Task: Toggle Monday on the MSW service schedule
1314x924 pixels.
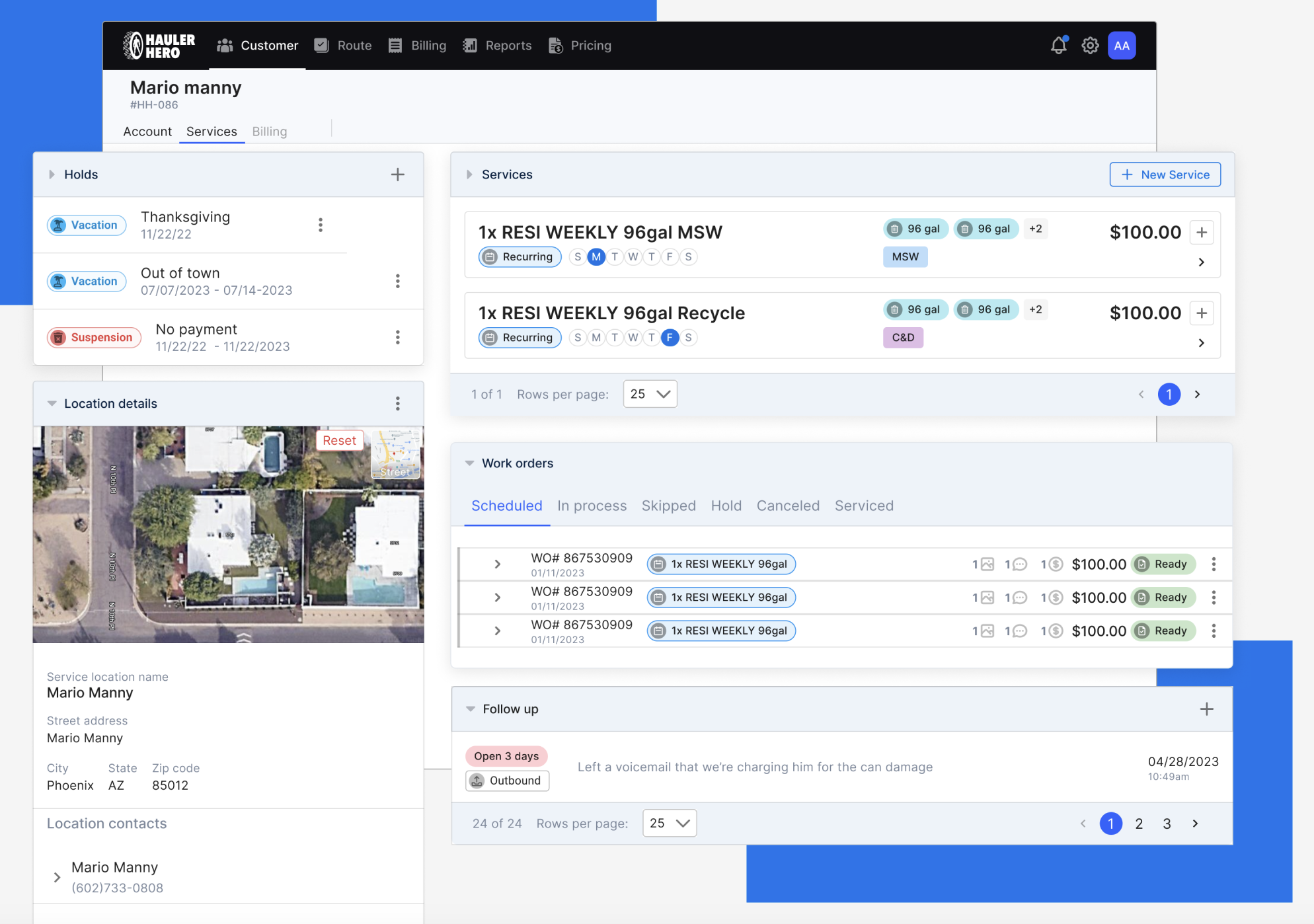Action: pos(596,256)
